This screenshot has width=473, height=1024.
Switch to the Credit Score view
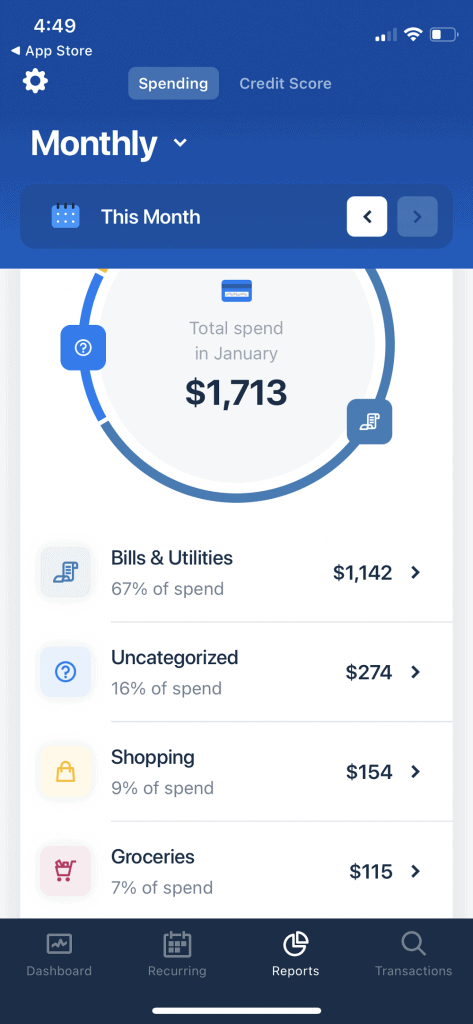click(285, 84)
